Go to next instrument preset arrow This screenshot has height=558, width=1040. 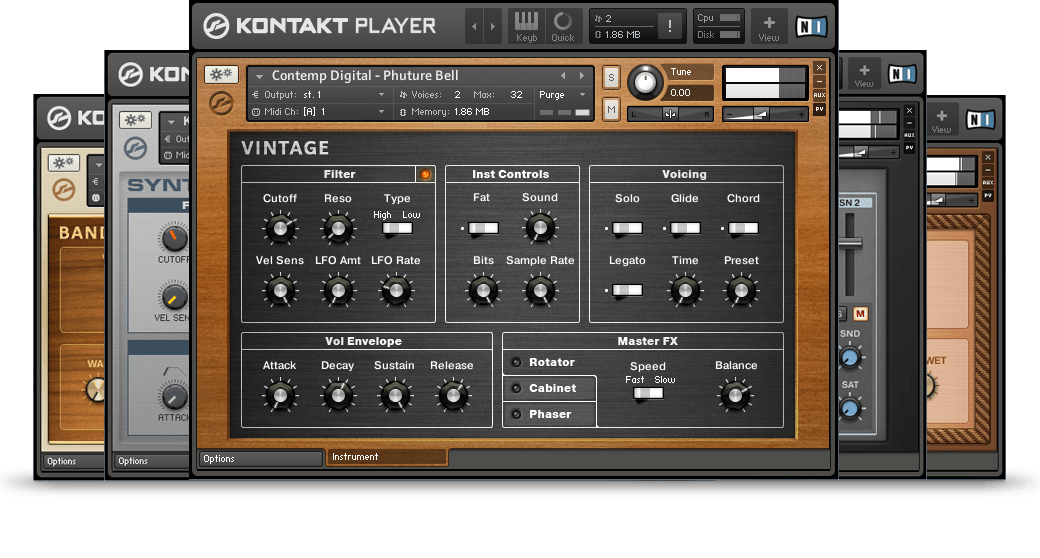pos(581,75)
